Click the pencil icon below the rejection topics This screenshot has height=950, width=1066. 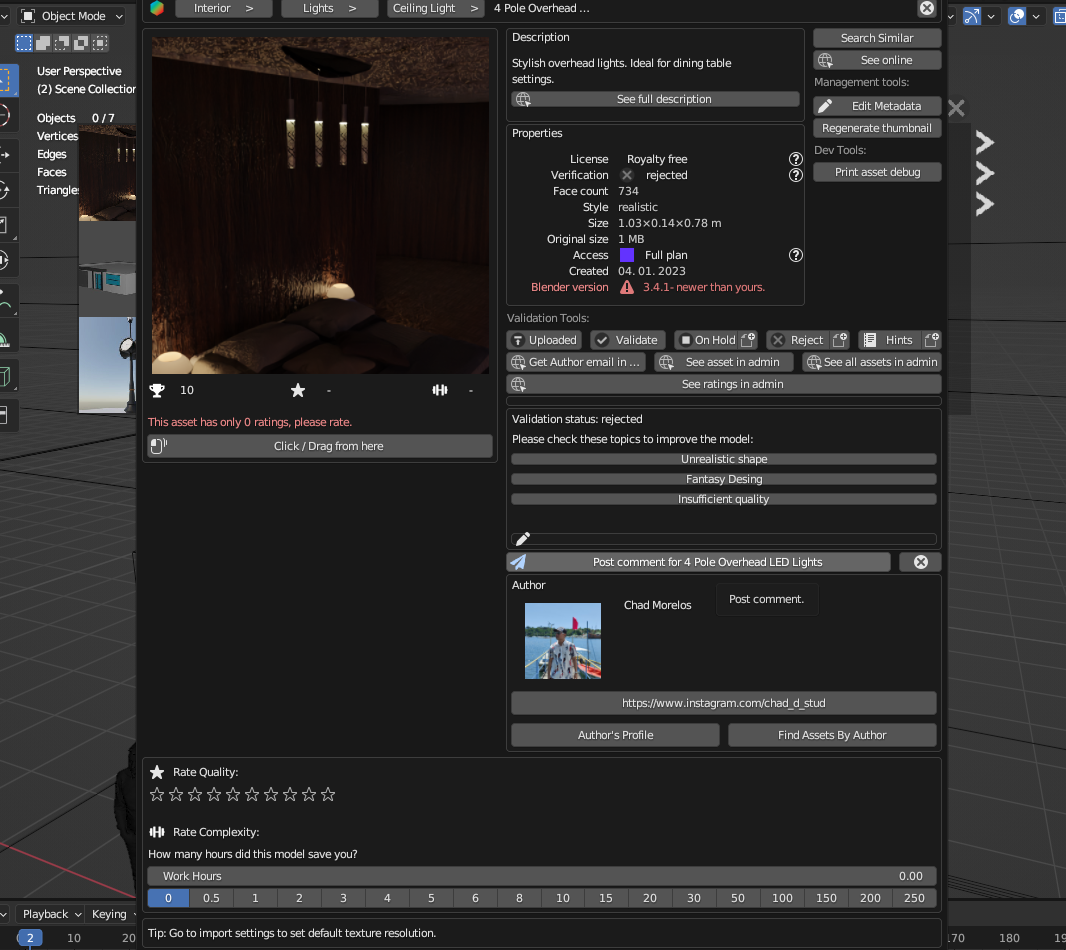pos(521,538)
